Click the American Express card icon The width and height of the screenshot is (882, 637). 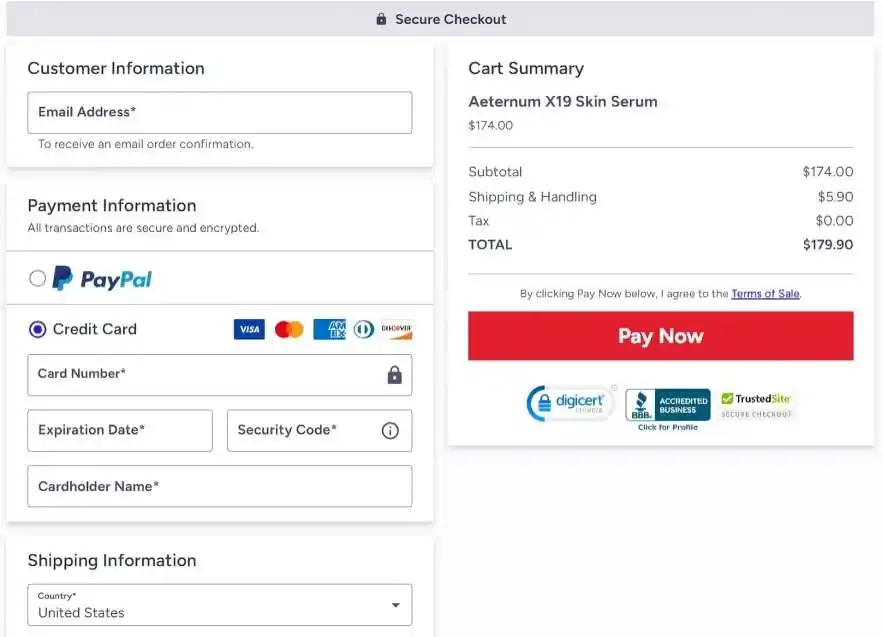[x=330, y=329]
